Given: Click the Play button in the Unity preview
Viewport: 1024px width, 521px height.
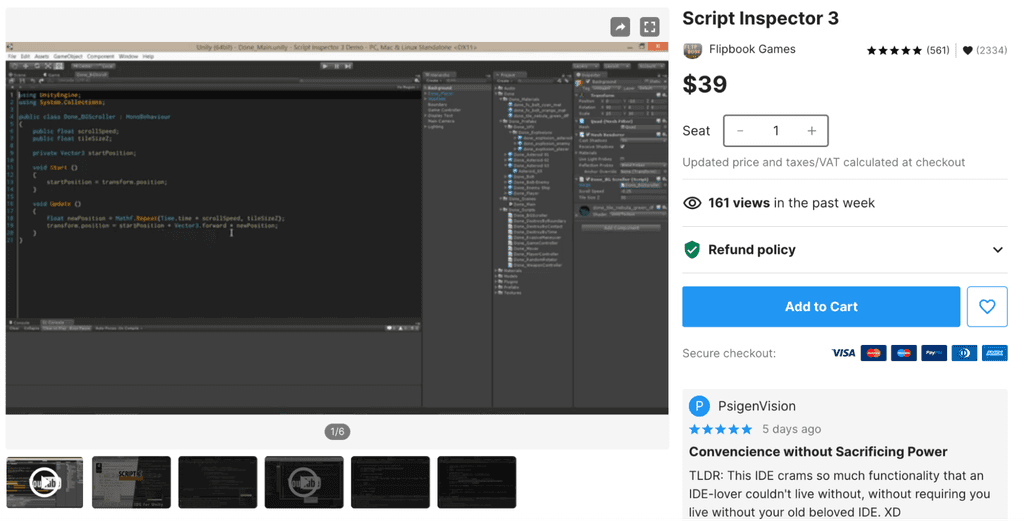Looking at the screenshot, I should click(x=325, y=67).
